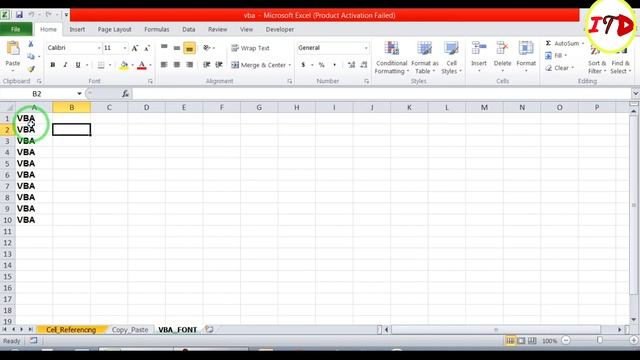Click the Undo icon
640x360 pixels.
[31, 15]
